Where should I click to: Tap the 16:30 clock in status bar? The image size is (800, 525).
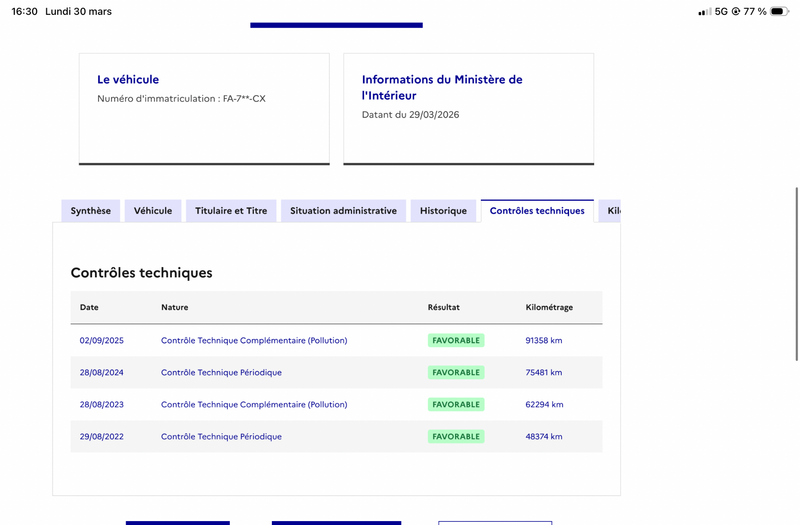pos(24,11)
